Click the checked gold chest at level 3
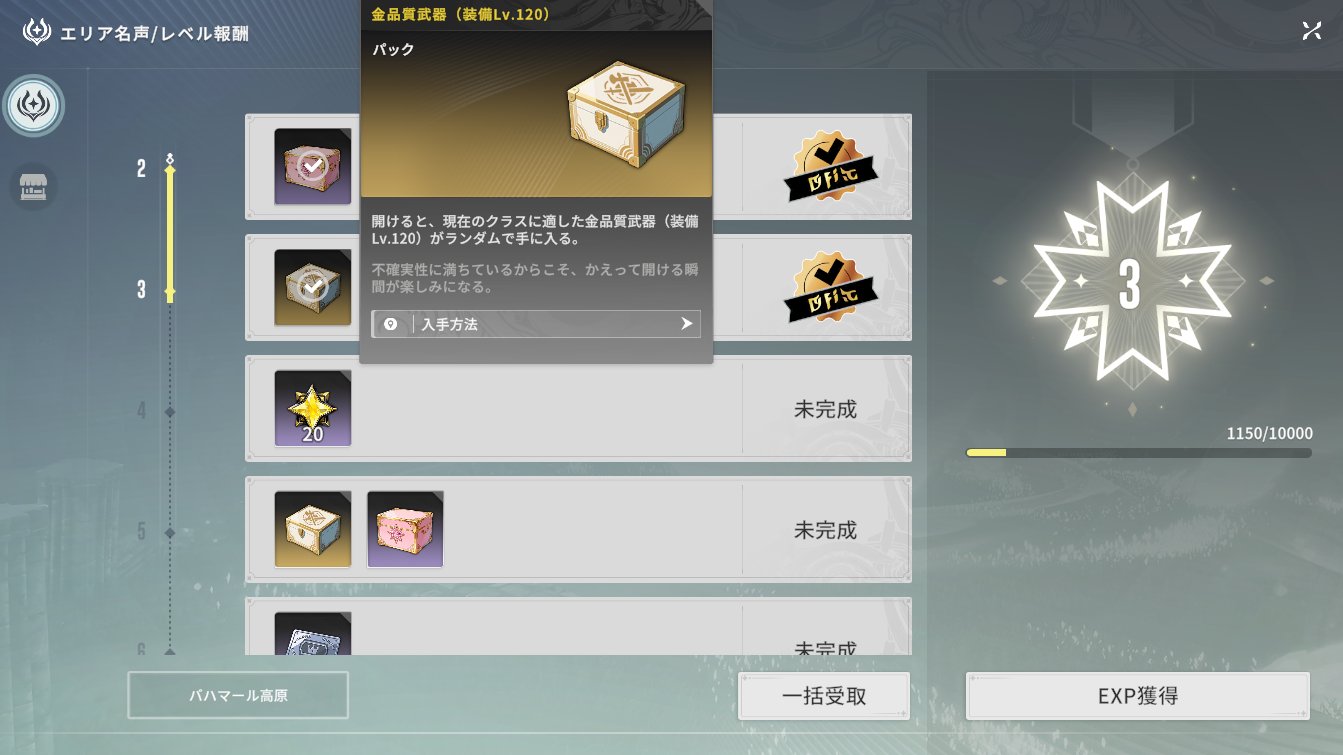 pyautogui.click(x=313, y=288)
